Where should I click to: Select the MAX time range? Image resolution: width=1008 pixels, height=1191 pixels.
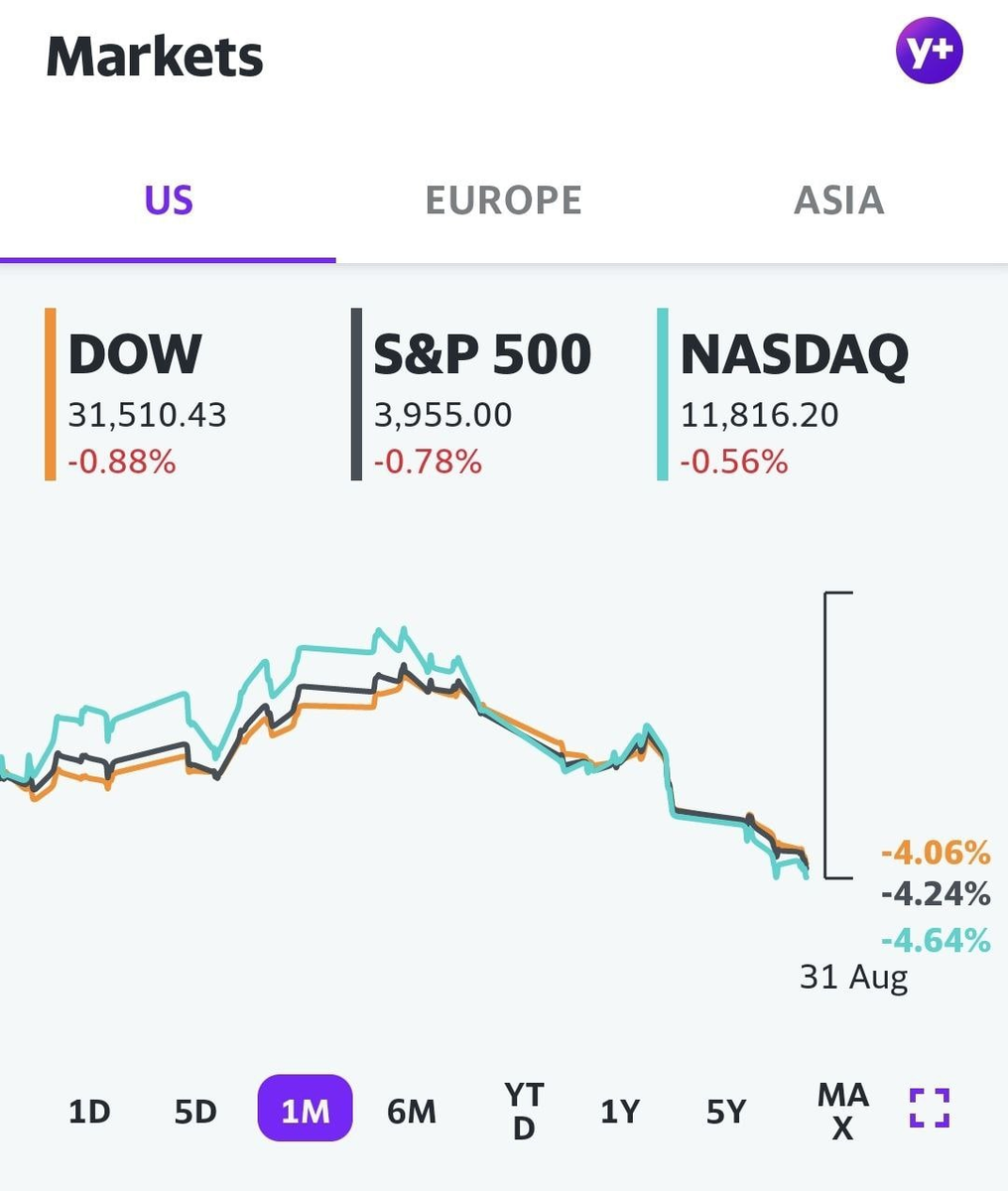(x=842, y=1111)
